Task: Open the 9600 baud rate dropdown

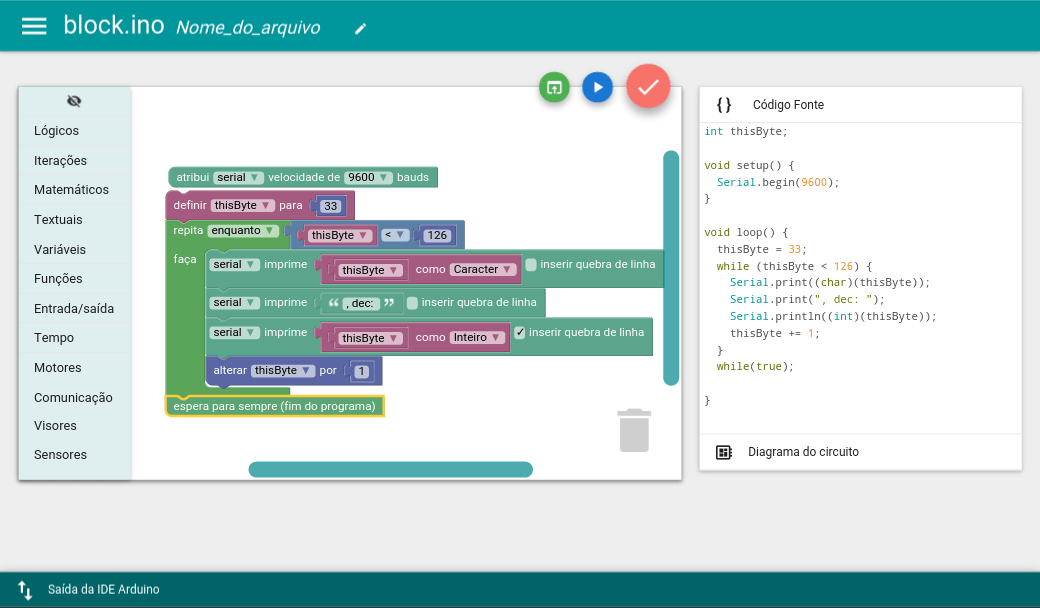Action: tap(368, 177)
